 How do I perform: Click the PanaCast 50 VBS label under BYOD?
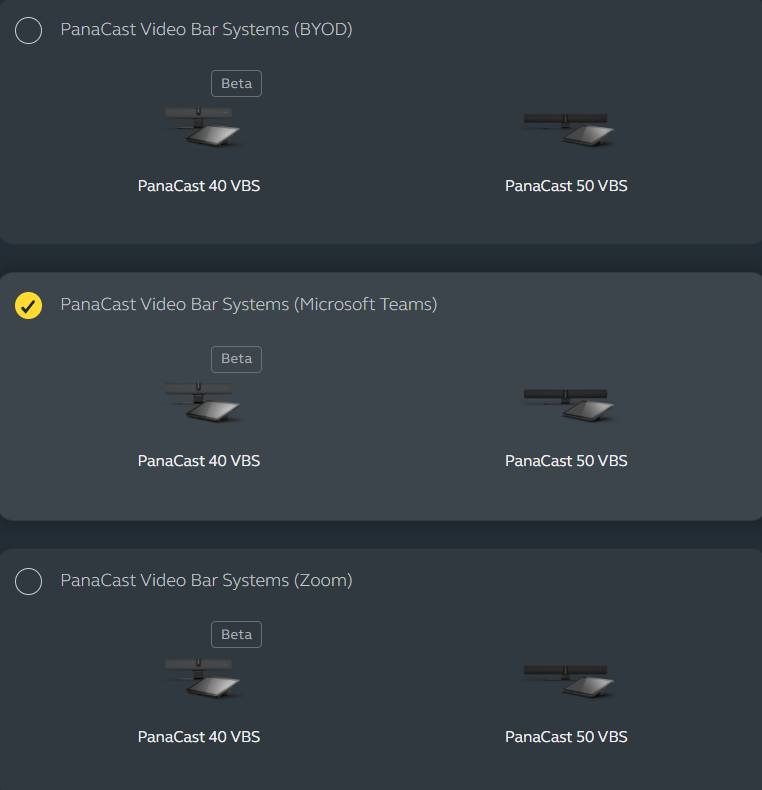coord(566,186)
